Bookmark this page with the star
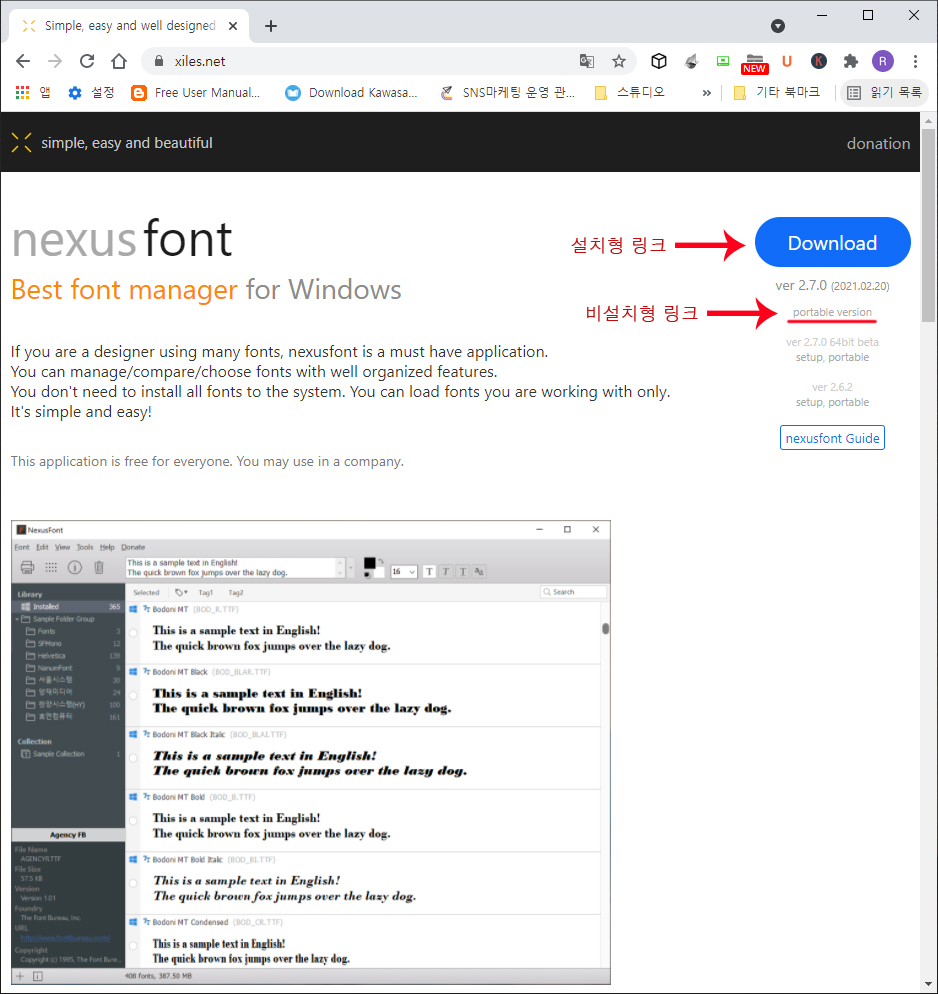This screenshot has width=938, height=994. click(x=619, y=61)
